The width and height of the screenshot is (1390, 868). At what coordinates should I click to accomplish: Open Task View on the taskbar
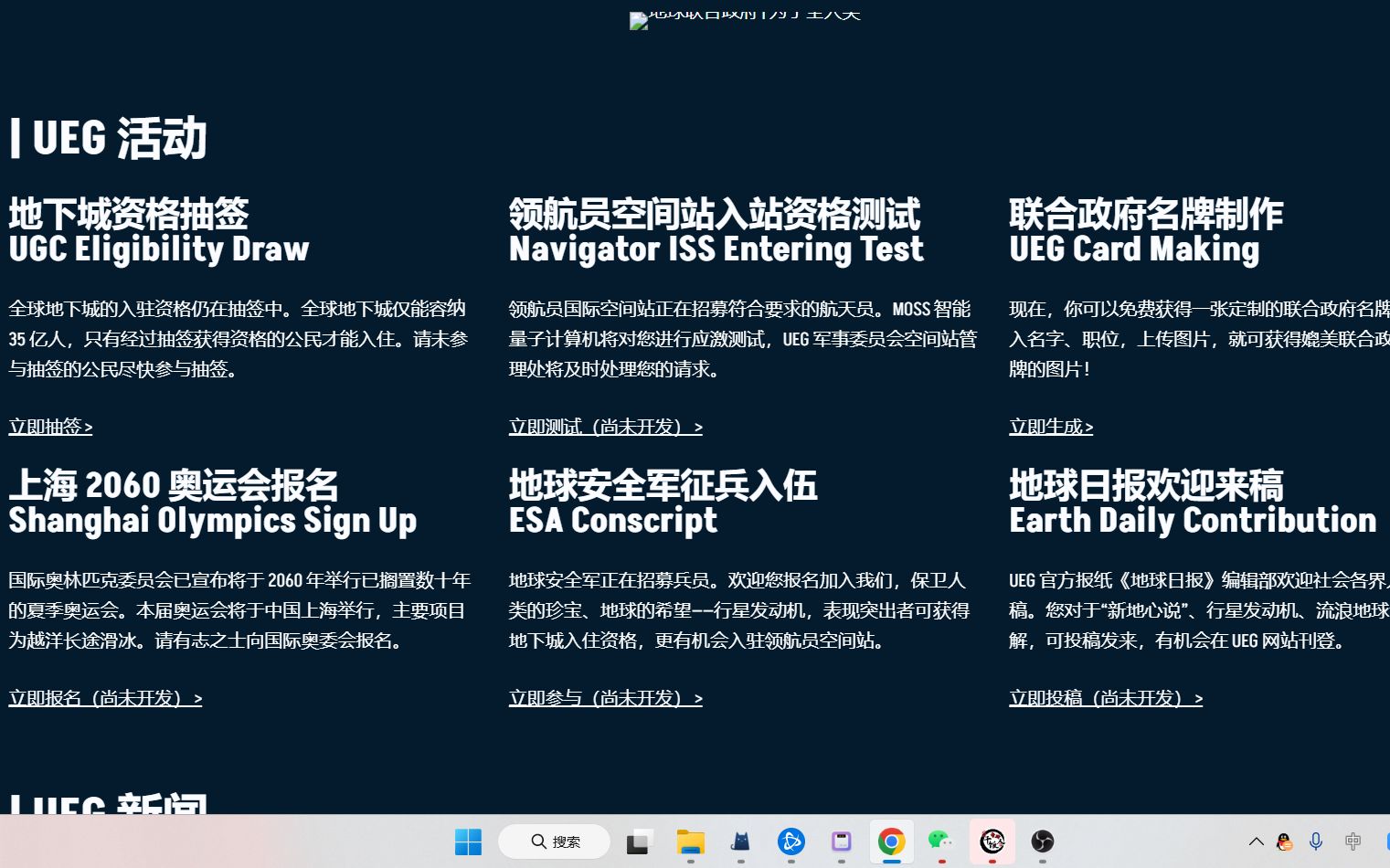(x=640, y=842)
